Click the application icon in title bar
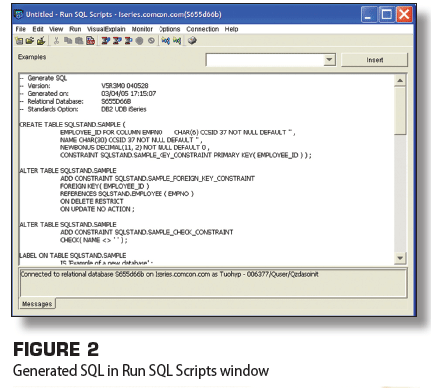The image size is (431, 389). [x=19, y=14]
